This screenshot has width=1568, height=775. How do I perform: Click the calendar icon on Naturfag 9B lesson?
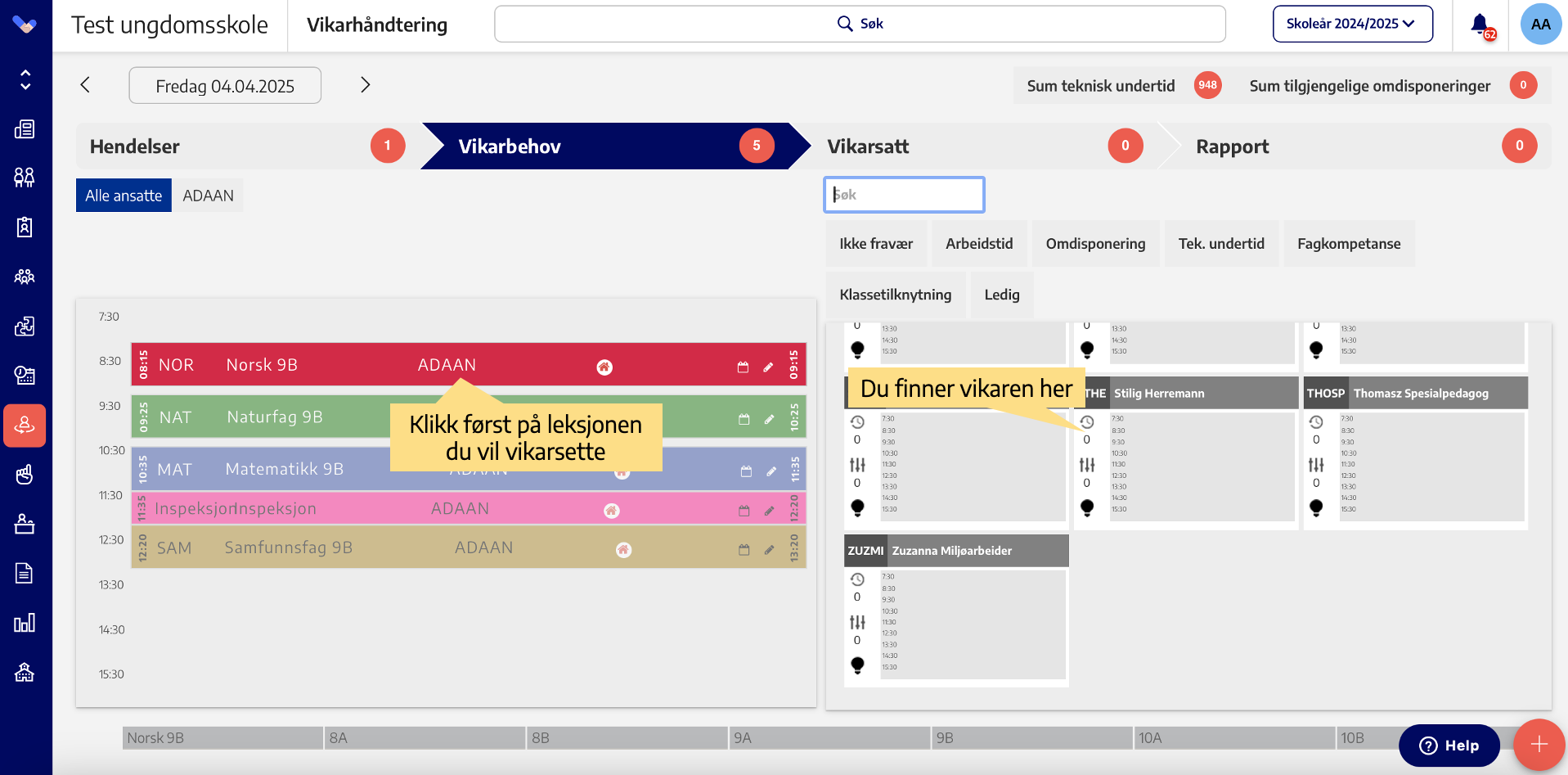(744, 419)
